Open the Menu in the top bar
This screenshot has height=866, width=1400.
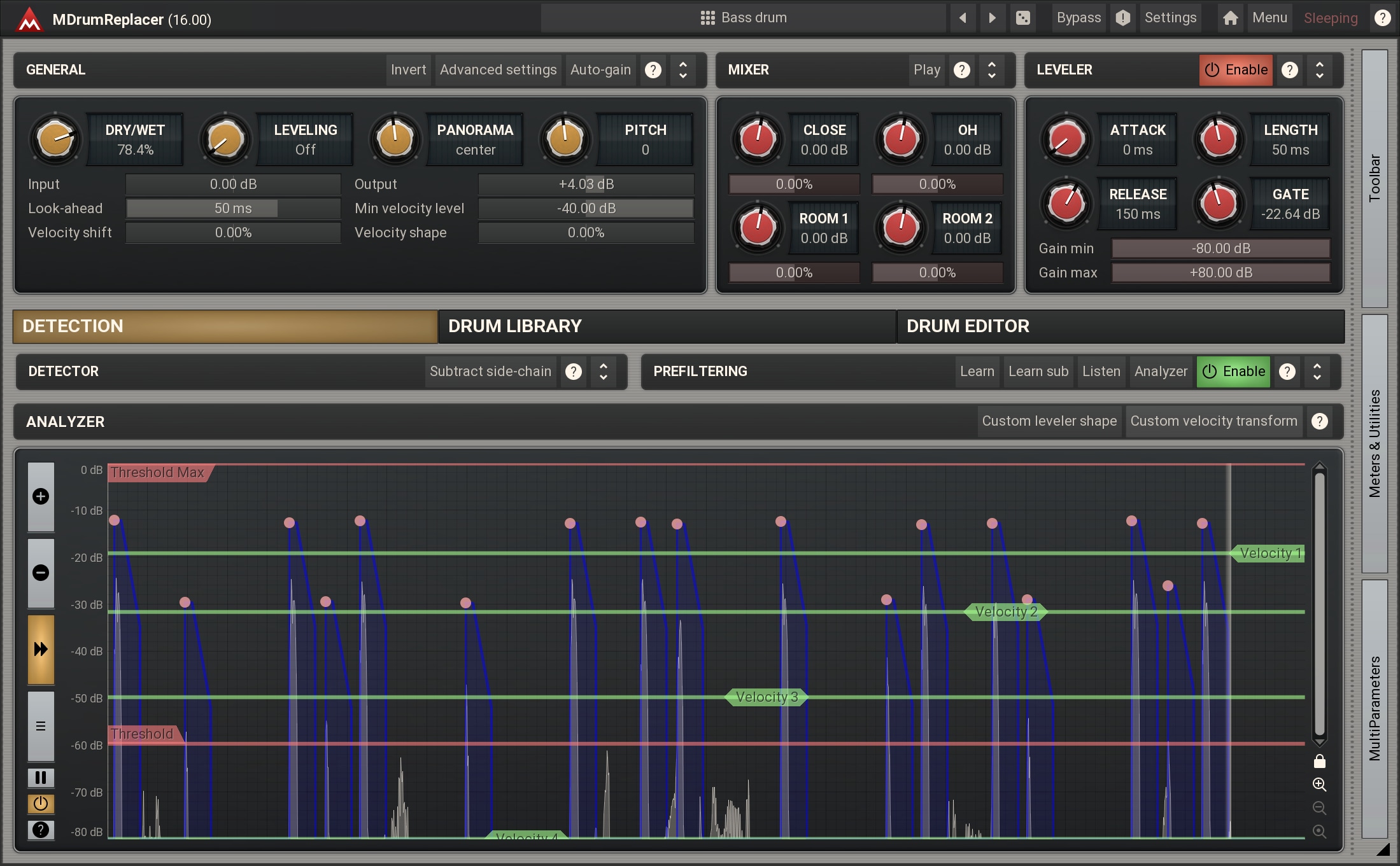click(1269, 18)
